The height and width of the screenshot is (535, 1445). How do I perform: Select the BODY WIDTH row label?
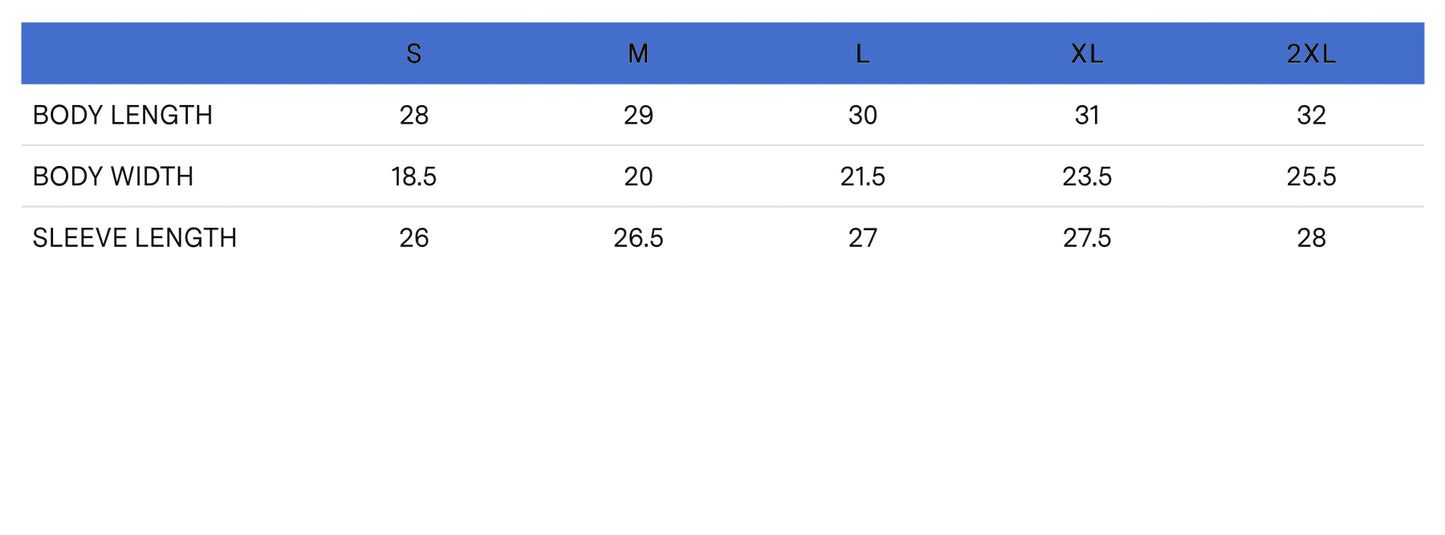pos(113,177)
